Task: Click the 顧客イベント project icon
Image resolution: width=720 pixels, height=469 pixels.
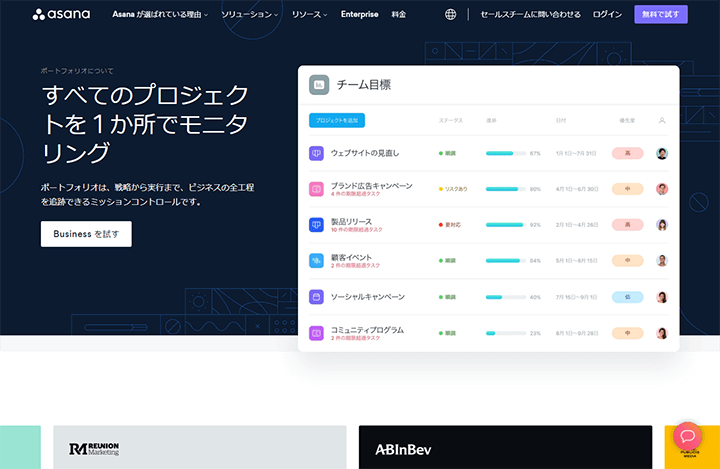Action: [316, 261]
